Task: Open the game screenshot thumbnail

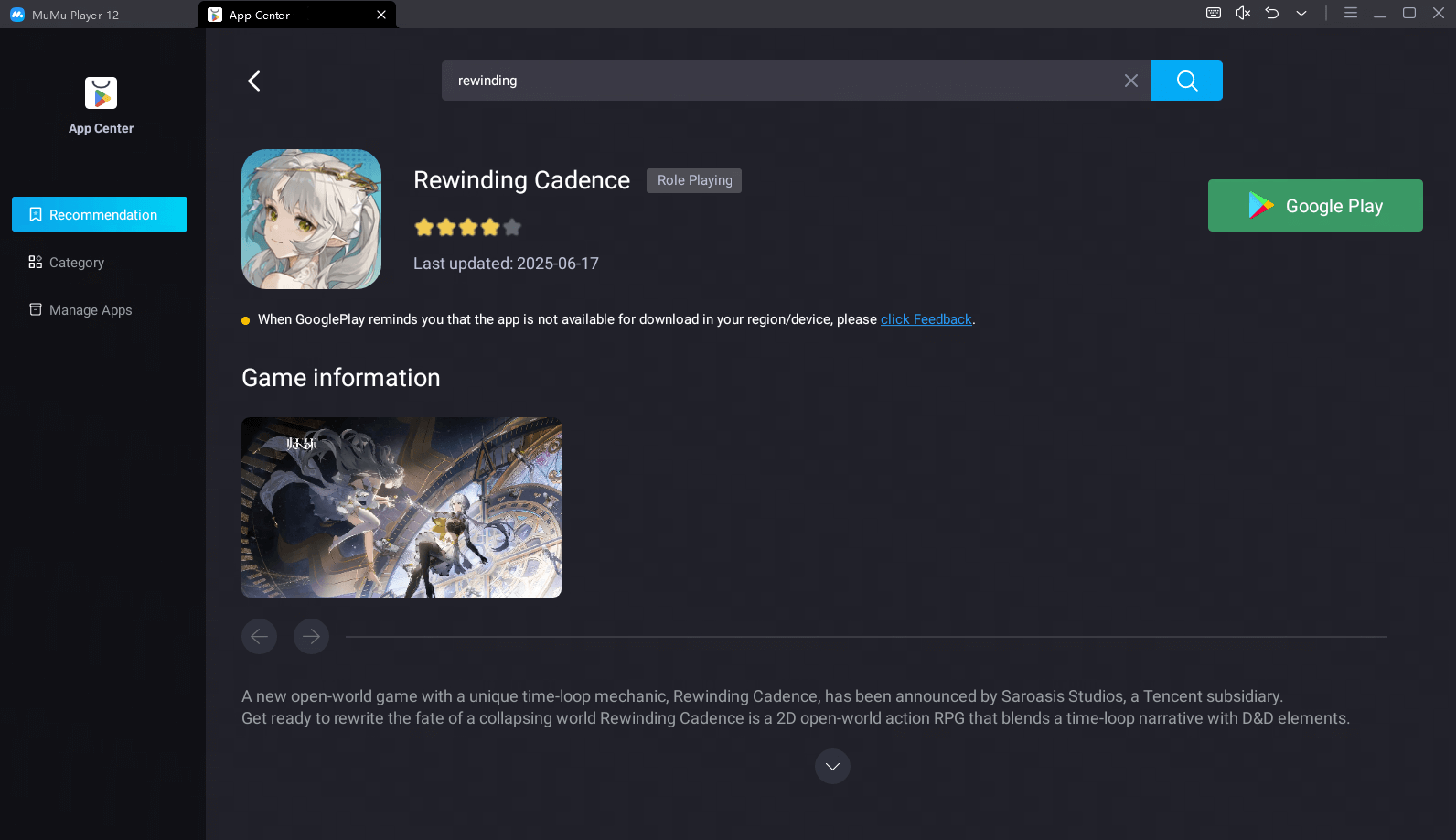Action: pyautogui.click(x=401, y=507)
